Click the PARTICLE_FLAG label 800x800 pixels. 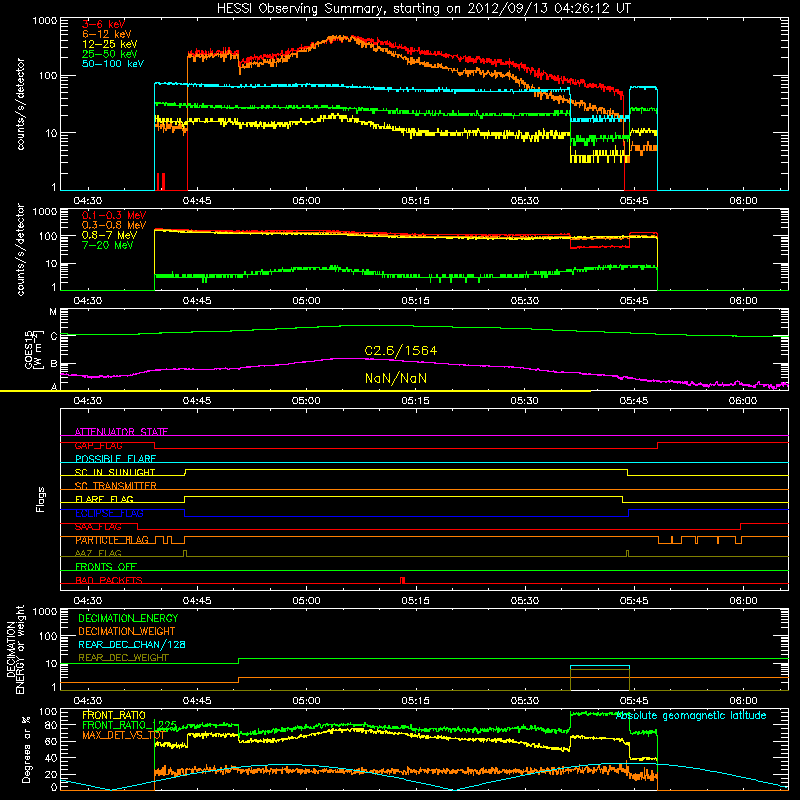(112, 540)
